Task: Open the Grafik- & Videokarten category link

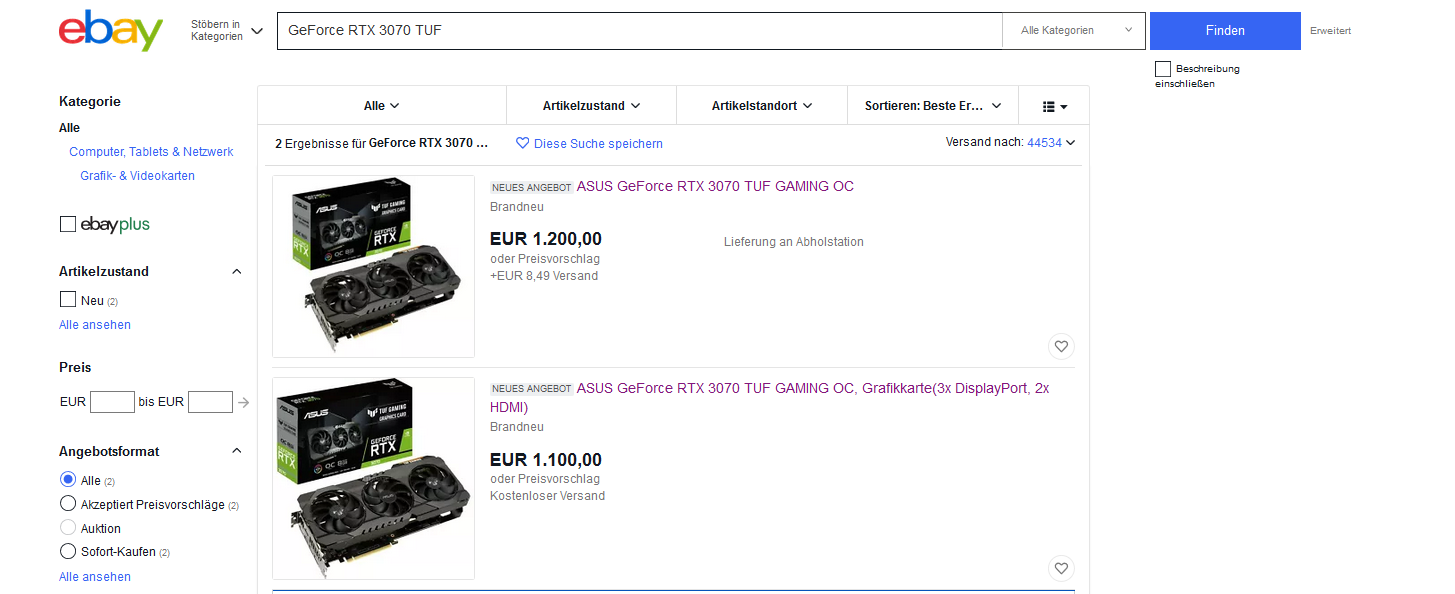Action: point(137,176)
